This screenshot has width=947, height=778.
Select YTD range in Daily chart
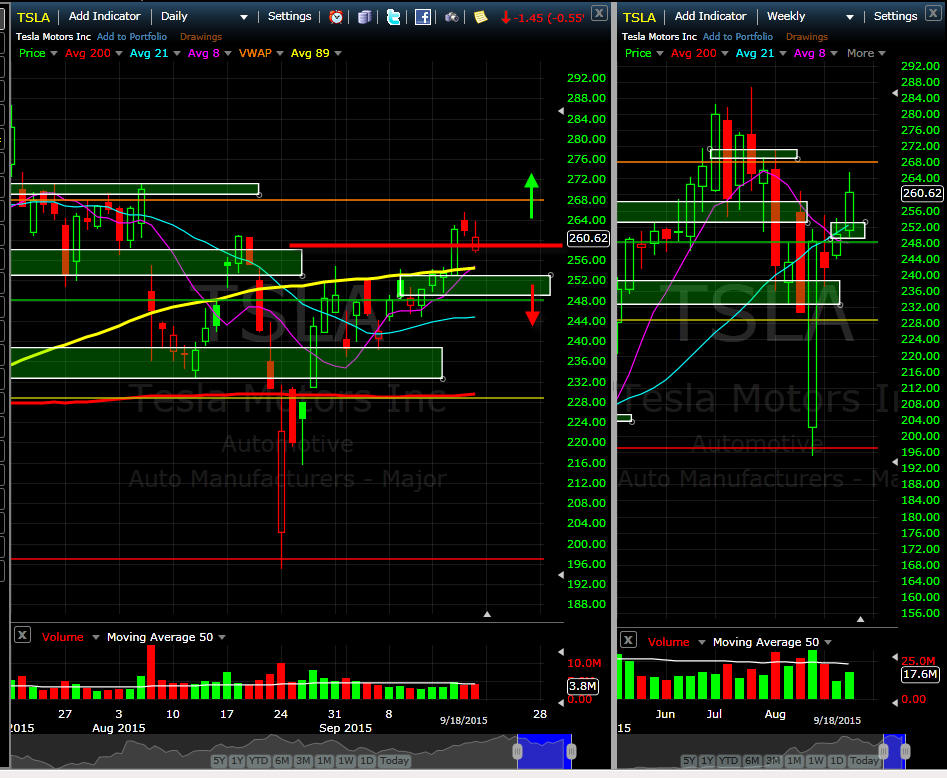pyautogui.click(x=258, y=760)
